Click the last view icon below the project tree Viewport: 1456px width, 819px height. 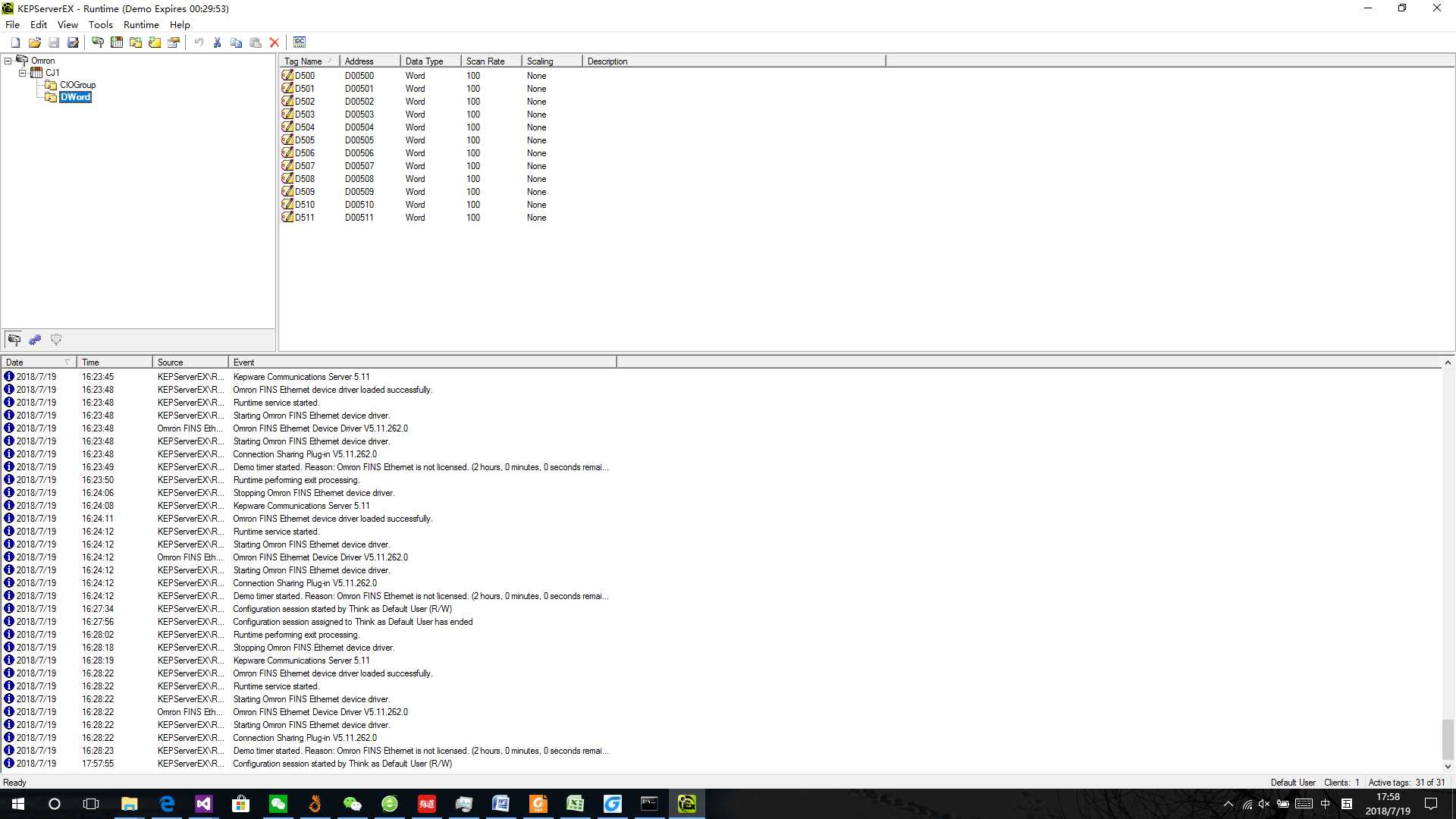pyautogui.click(x=55, y=340)
